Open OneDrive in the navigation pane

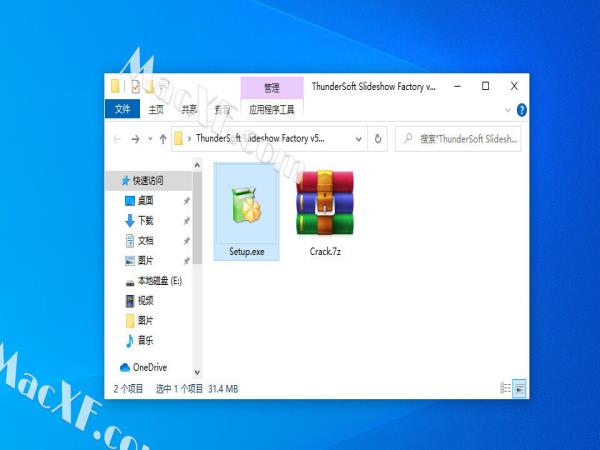point(150,367)
